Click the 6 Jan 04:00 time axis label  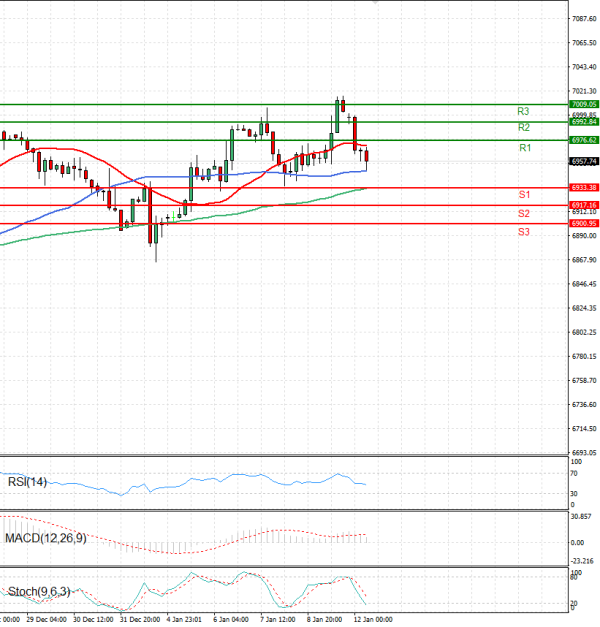231,619
